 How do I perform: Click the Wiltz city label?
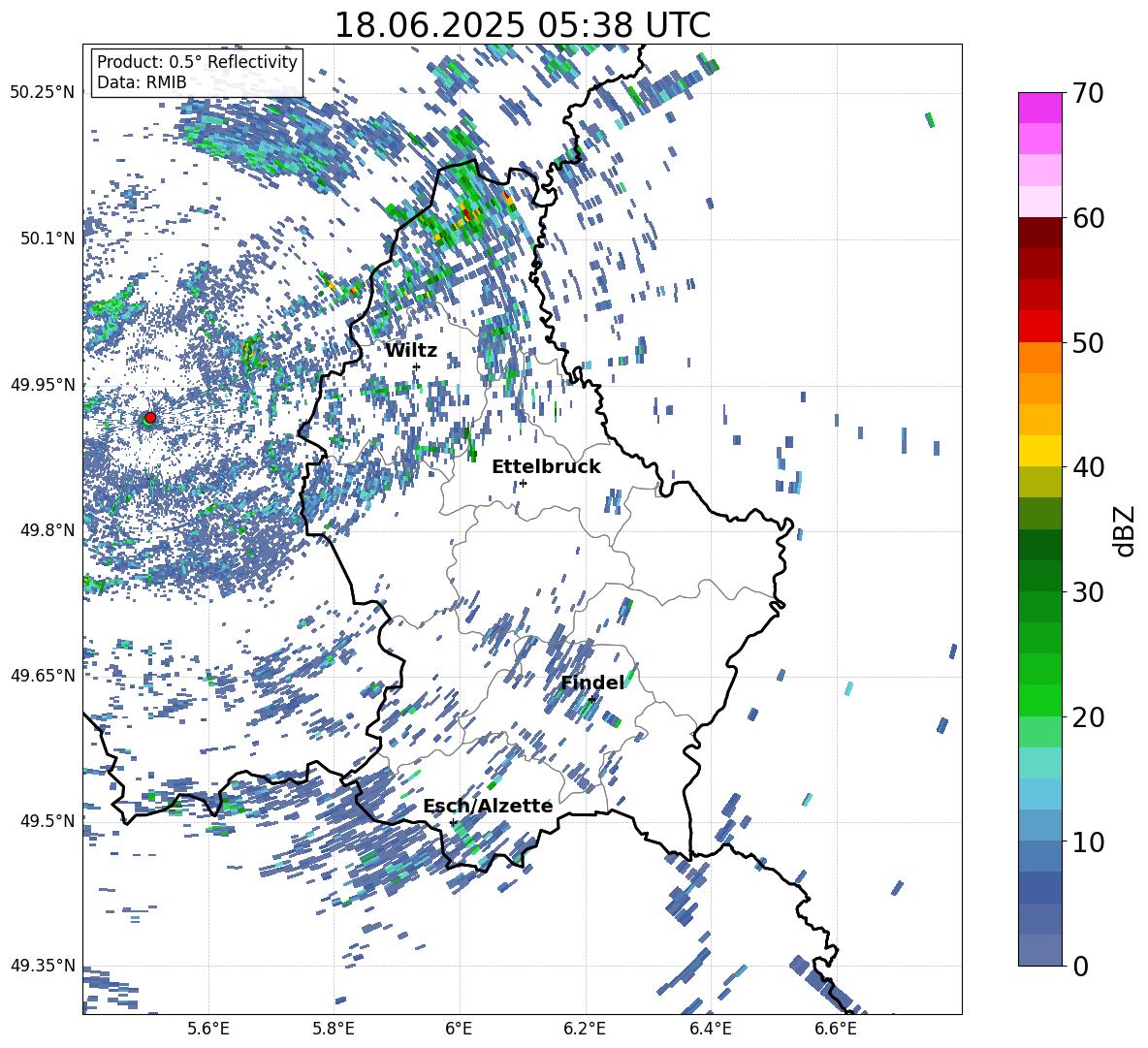pos(411,351)
